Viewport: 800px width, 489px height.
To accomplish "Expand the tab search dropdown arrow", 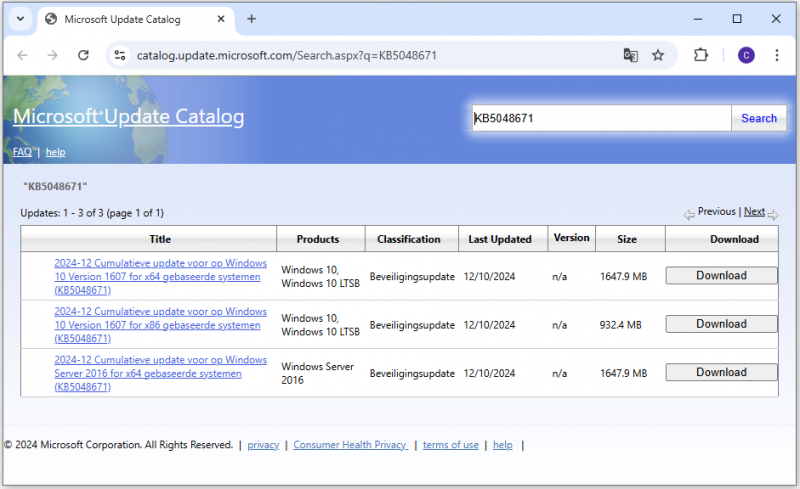I will [x=20, y=19].
